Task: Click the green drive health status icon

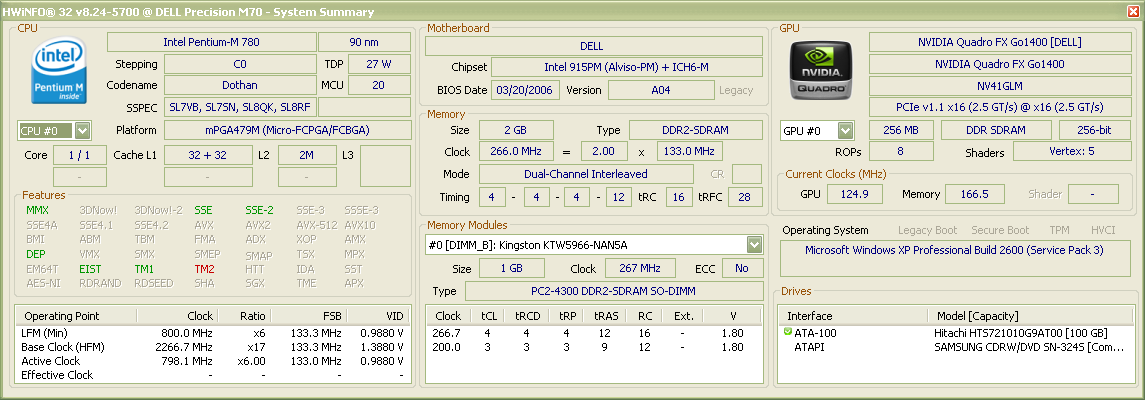Action: pos(787,332)
